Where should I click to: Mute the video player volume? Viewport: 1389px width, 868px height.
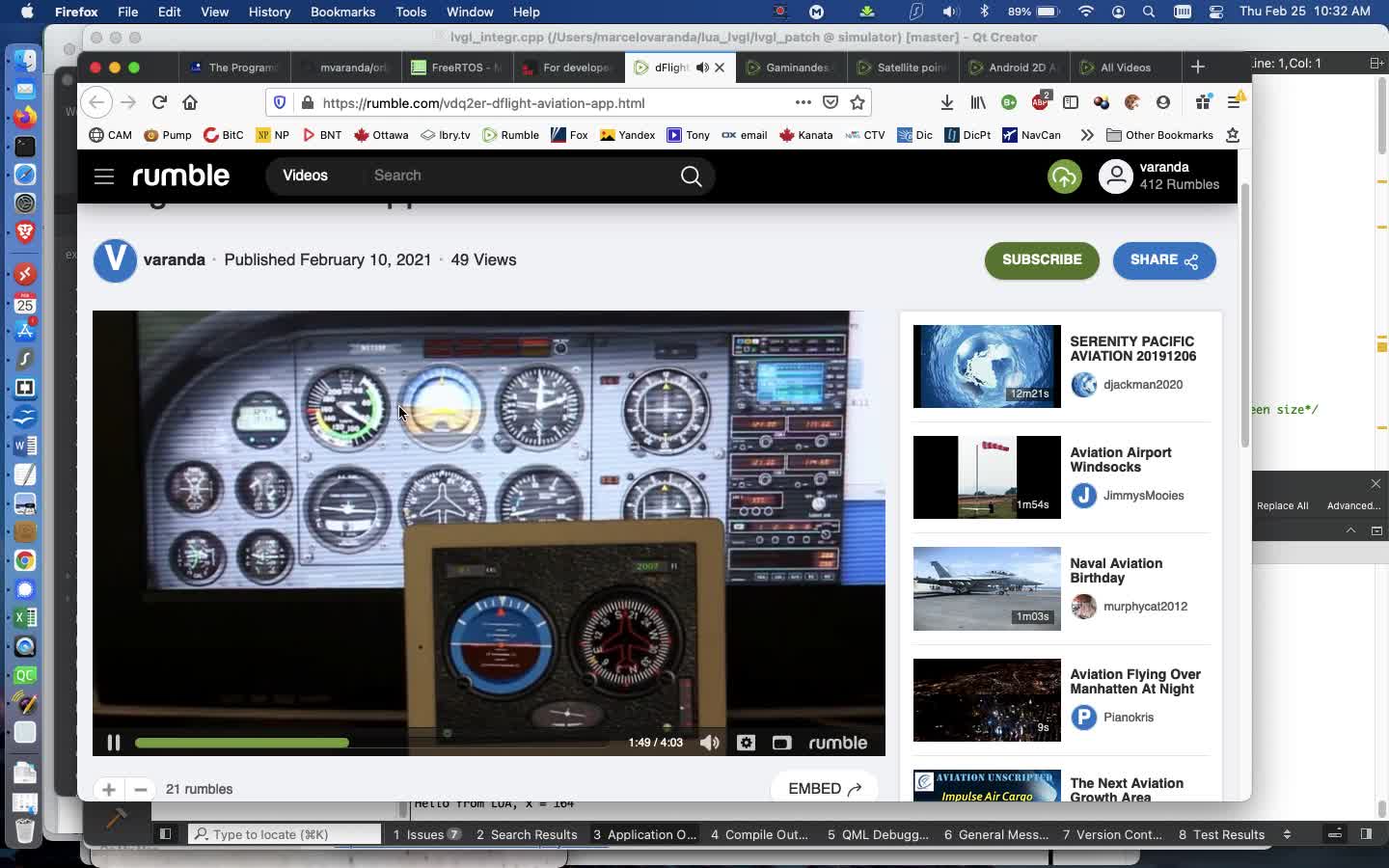[710, 743]
